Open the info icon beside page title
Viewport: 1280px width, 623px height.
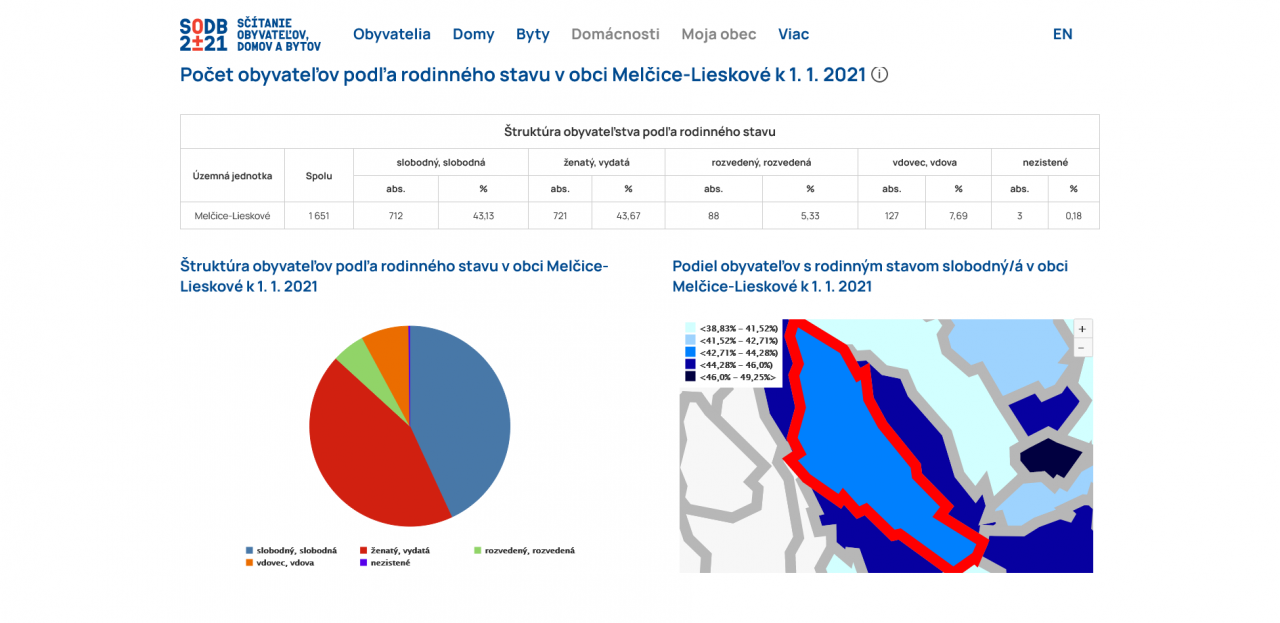pos(879,75)
